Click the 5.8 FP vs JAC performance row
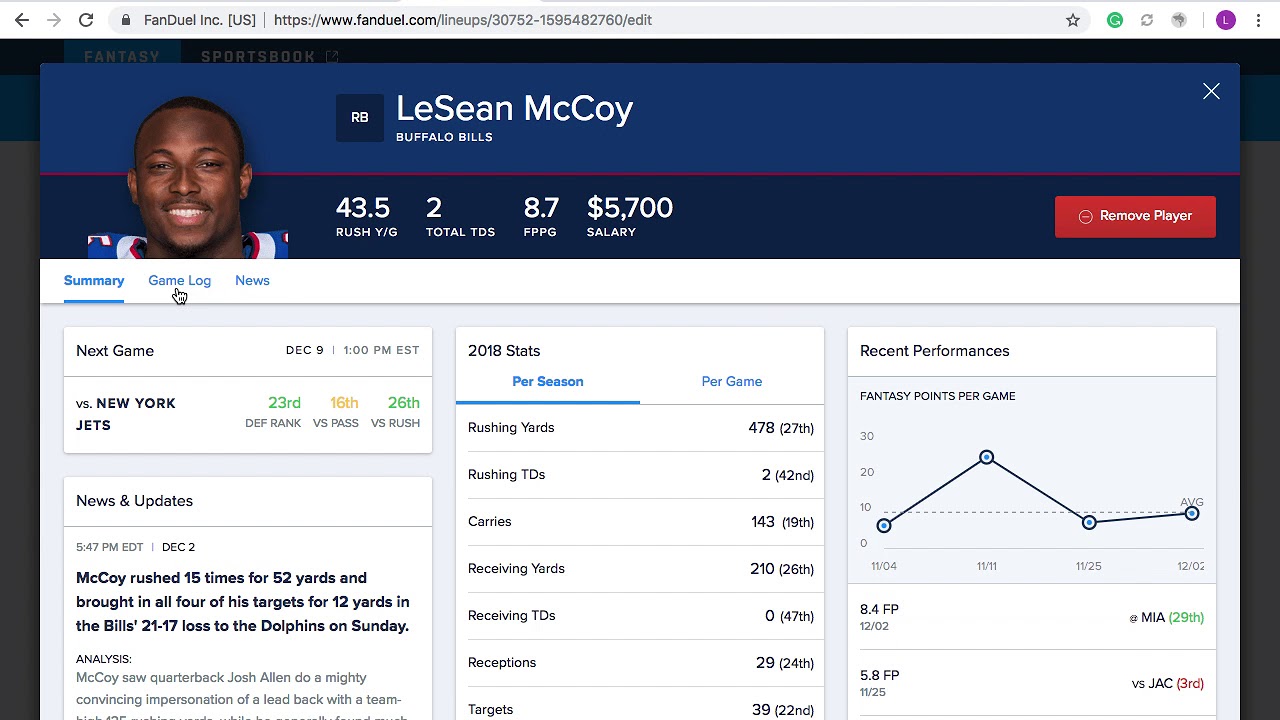Screen dimensions: 1280x720 1032,683
